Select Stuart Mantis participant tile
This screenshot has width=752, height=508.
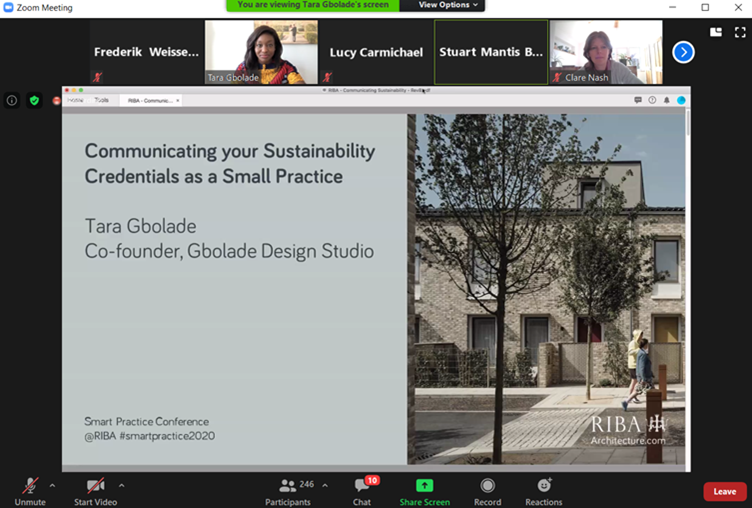pyautogui.click(x=491, y=52)
